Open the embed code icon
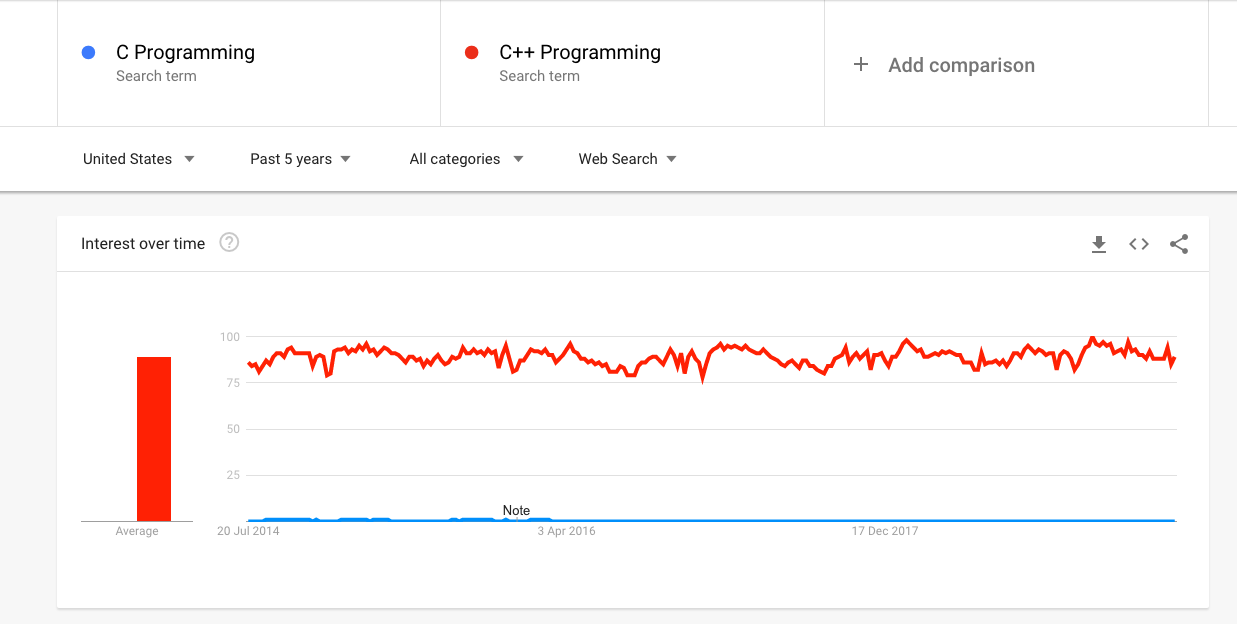Screen dimensions: 1237x624 coord(1139,244)
